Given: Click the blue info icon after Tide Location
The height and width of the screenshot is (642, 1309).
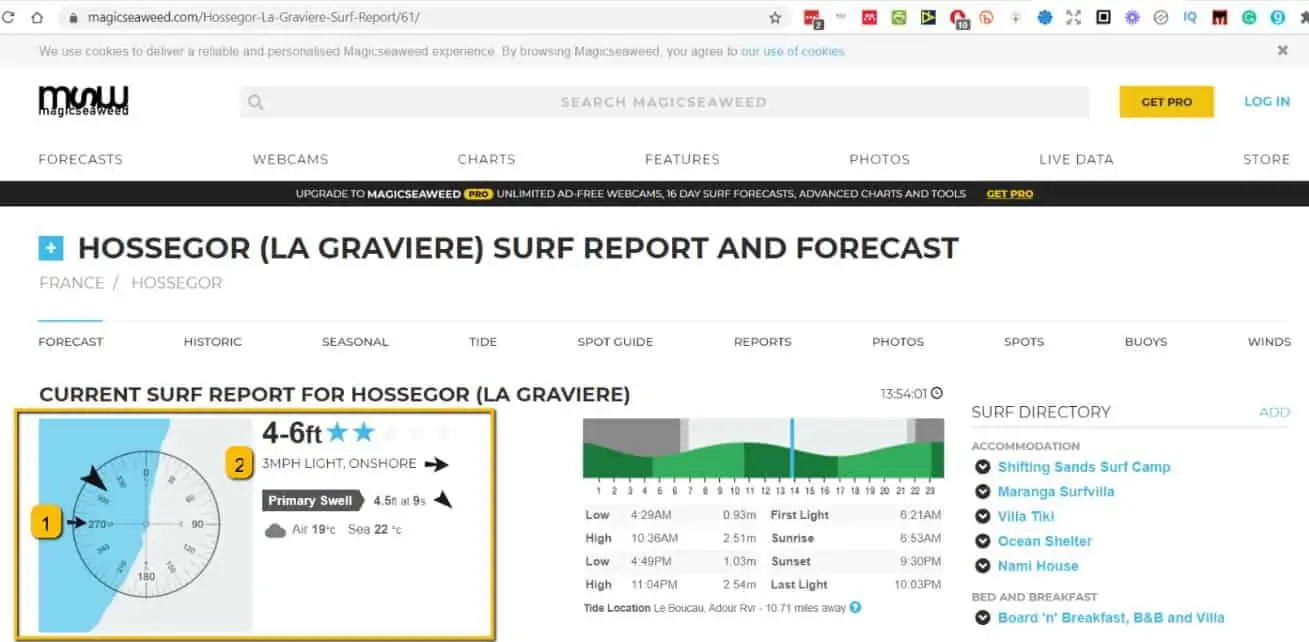Looking at the screenshot, I should click(857, 607).
